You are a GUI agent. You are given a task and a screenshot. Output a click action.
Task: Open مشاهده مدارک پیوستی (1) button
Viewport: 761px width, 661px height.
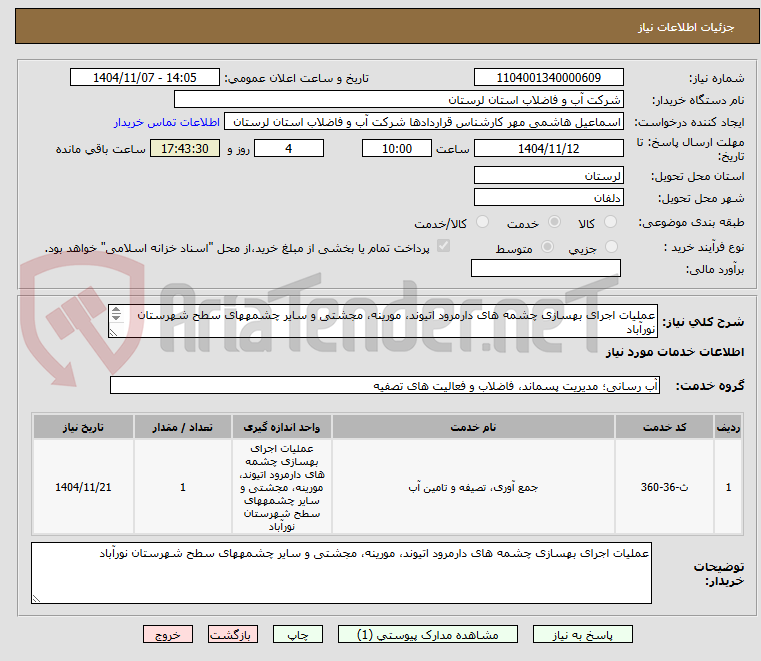click(428, 634)
